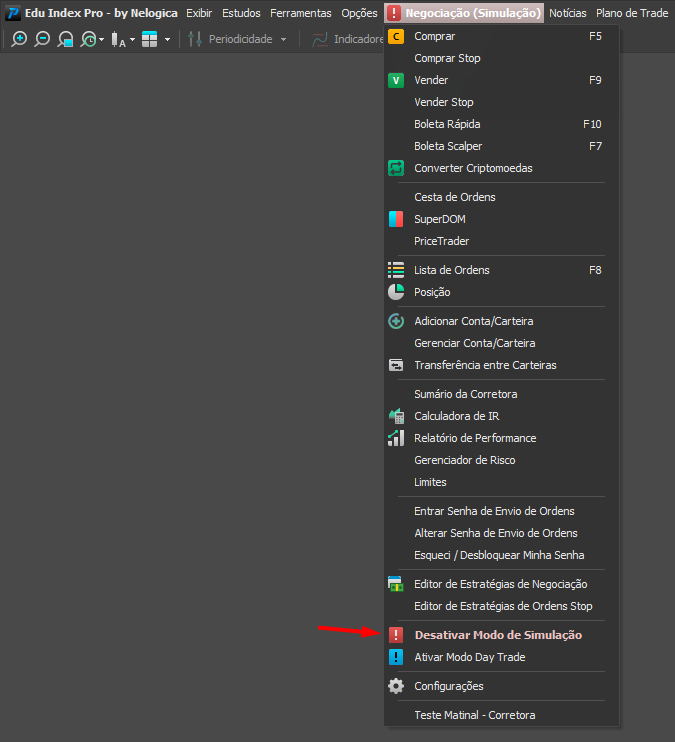
Task: Click the SuperDOM blue-red icon
Action: [x=396, y=219]
